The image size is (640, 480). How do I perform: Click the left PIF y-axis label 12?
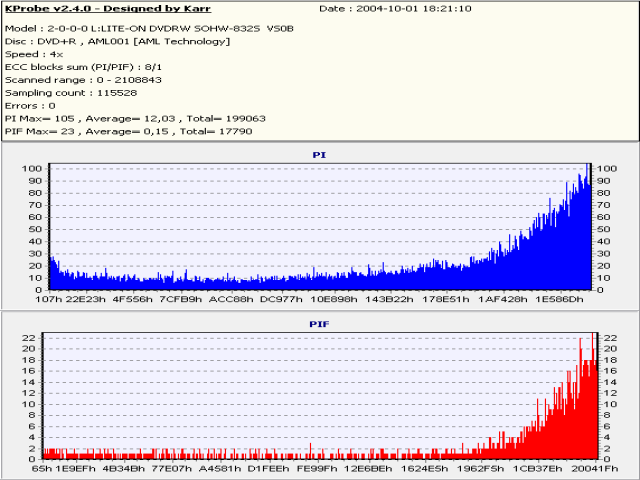pos(29,393)
